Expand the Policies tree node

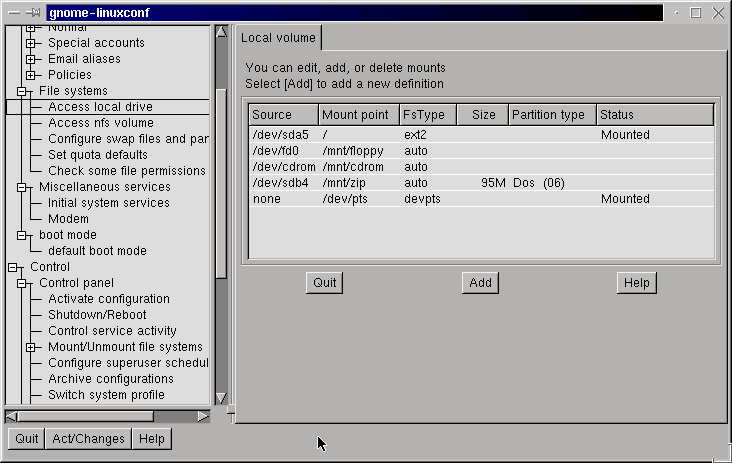tap(30, 75)
